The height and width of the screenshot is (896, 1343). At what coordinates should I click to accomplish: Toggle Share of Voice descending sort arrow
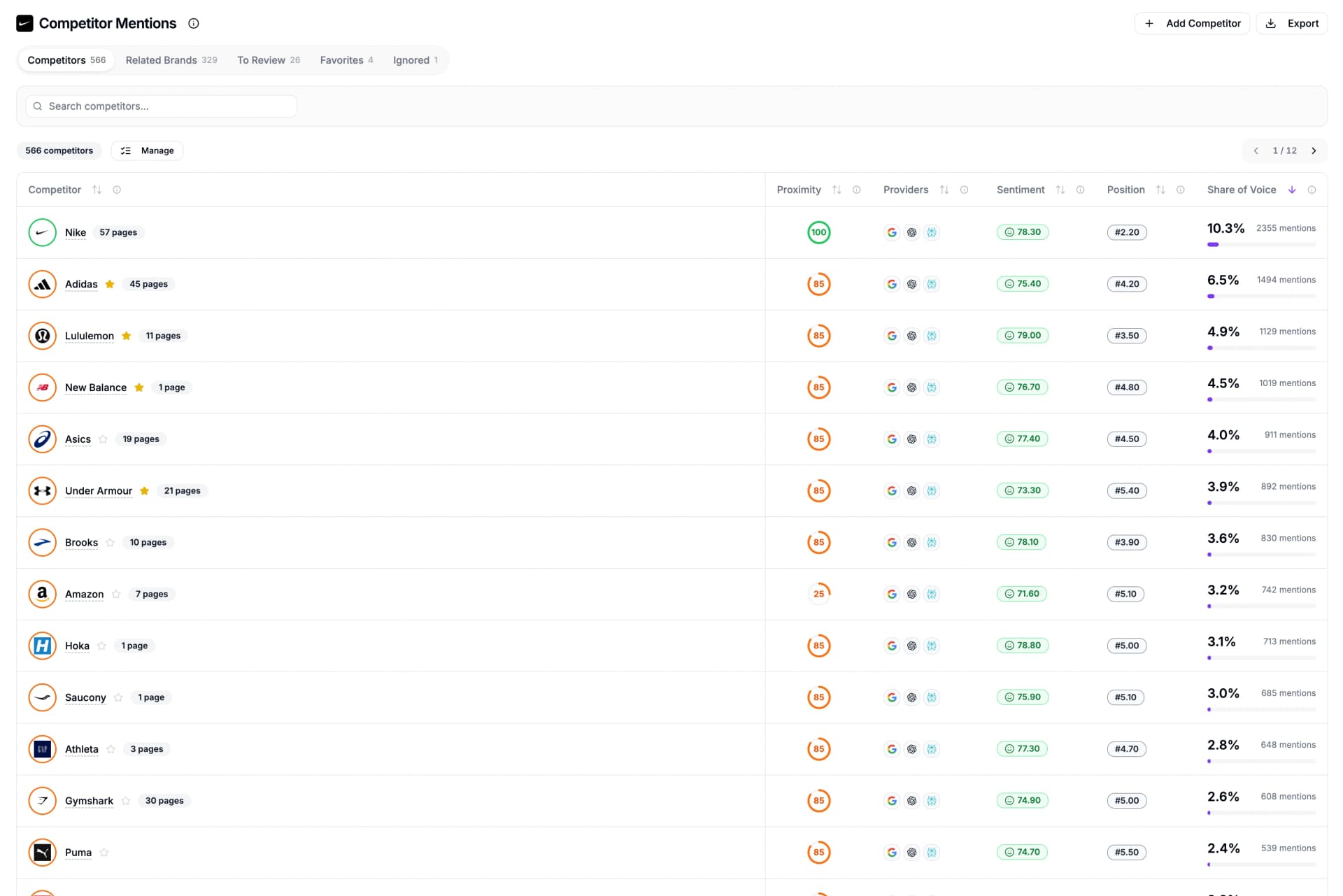(x=1292, y=190)
